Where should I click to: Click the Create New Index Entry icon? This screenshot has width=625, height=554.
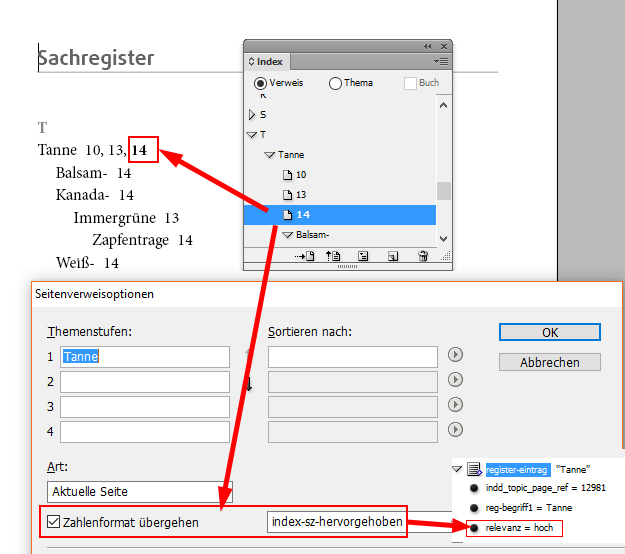click(x=393, y=257)
